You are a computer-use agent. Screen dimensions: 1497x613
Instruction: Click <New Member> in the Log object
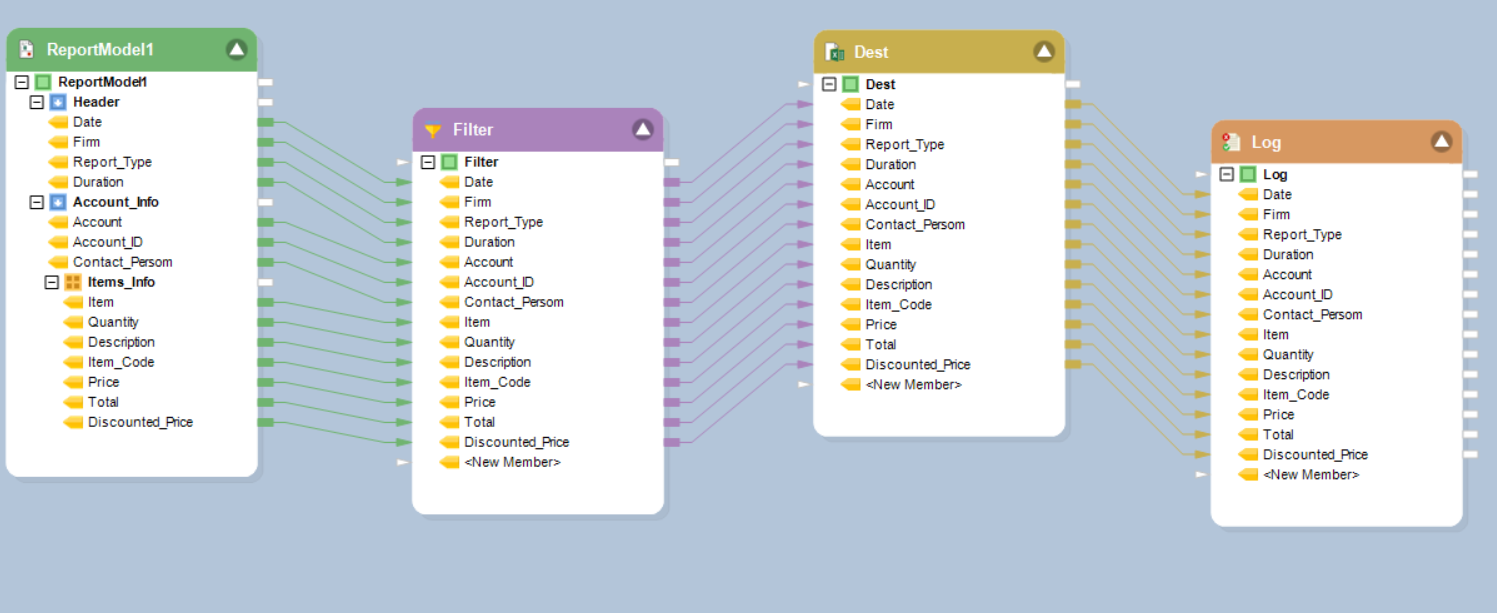pyautogui.click(x=1310, y=475)
